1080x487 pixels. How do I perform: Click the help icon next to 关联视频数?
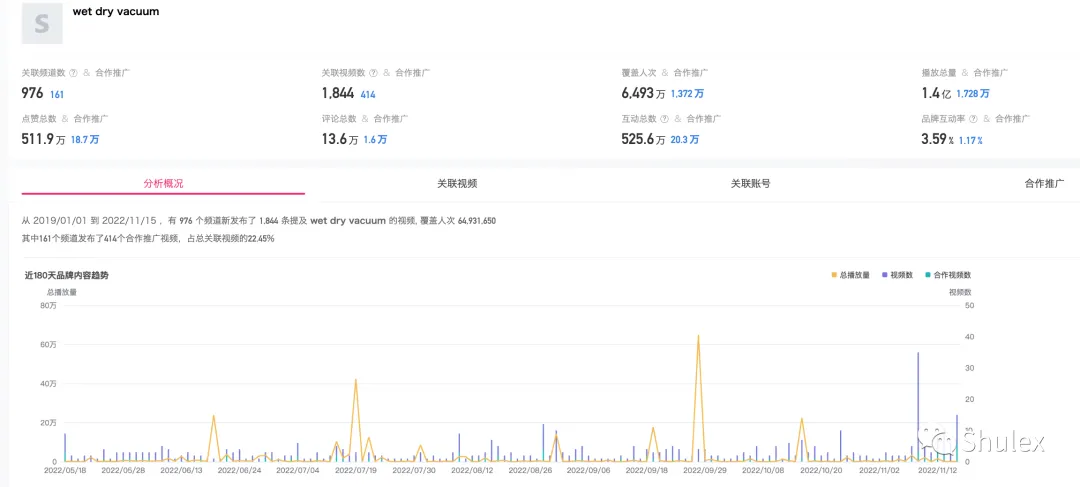pyautogui.click(x=373, y=73)
